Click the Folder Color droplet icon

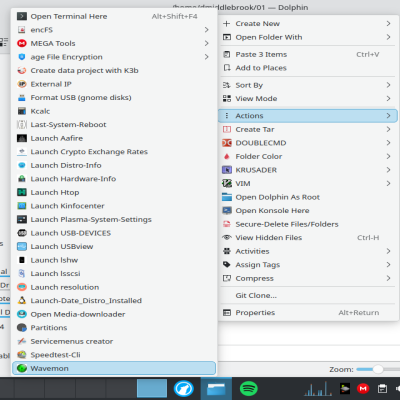(x=227, y=156)
